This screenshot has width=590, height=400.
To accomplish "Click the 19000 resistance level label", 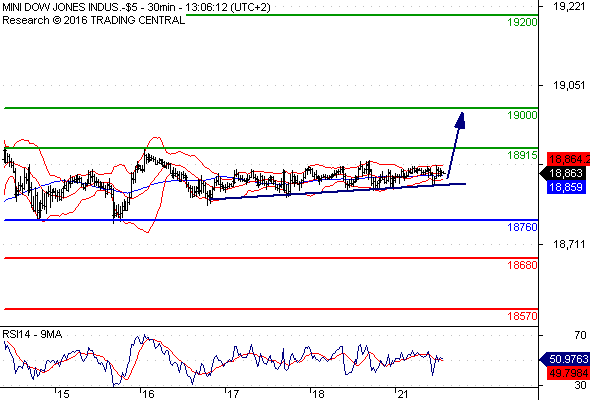I will pyautogui.click(x=522, y=115).
